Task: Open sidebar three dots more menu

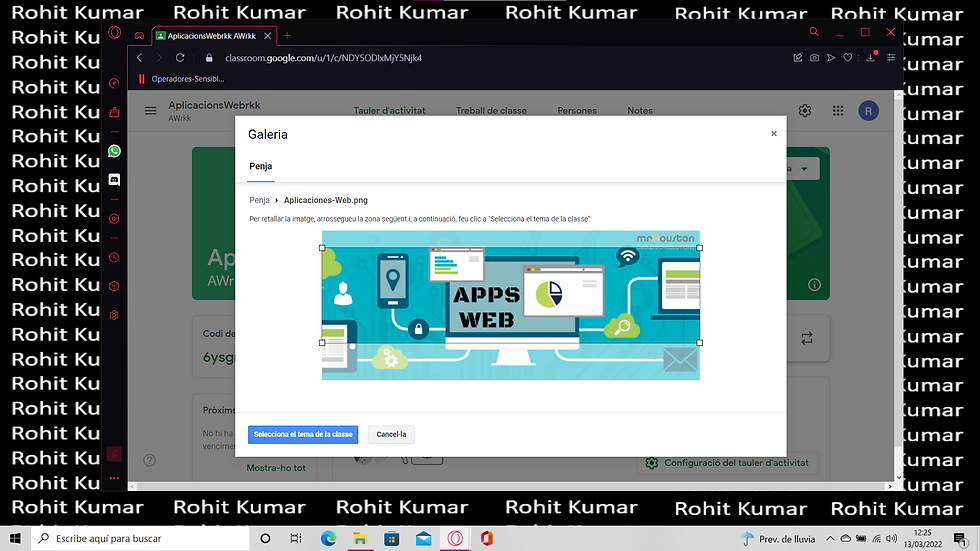Action: click(x=114, y=478)
